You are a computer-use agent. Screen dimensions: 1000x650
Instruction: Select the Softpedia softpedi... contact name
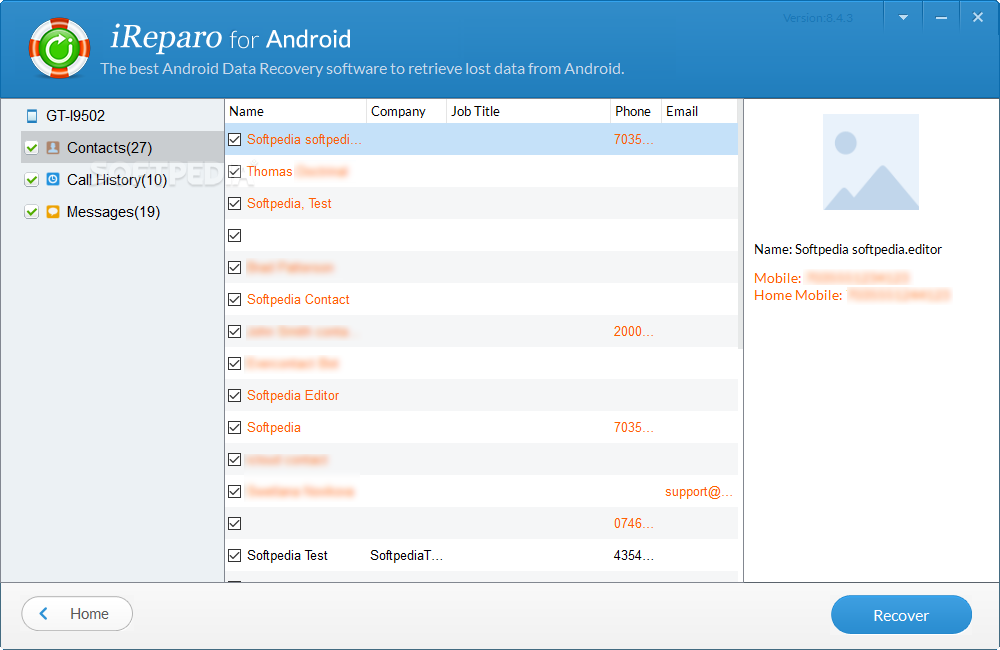coord(304,139)
